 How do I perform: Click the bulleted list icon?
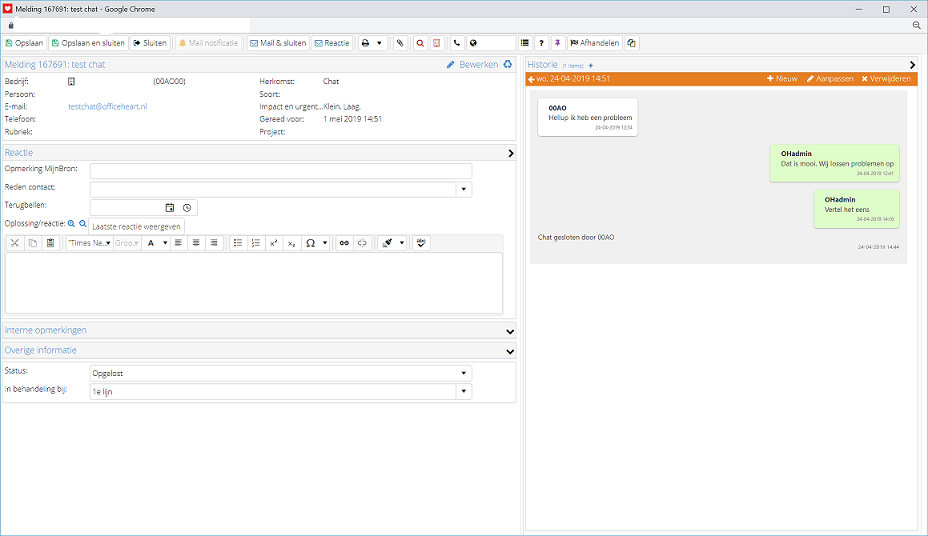coord(238,243)
